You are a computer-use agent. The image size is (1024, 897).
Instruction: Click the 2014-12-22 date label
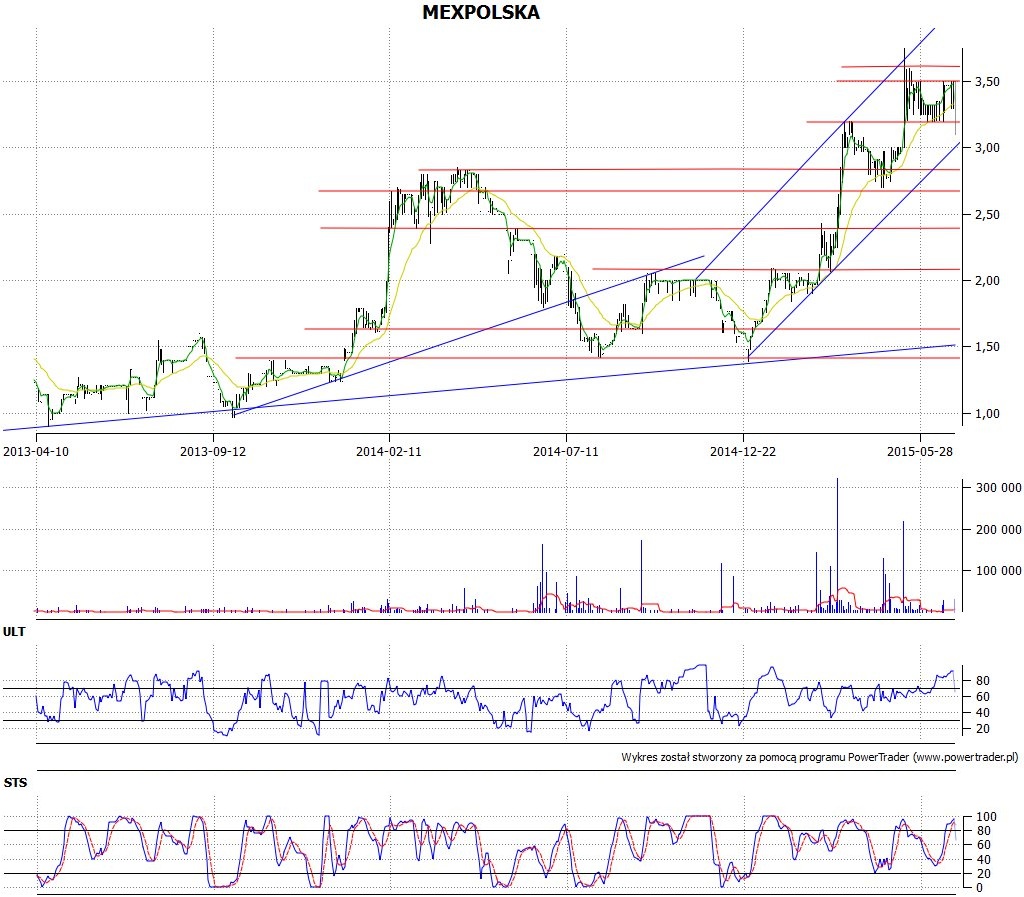tap(743, 451)
